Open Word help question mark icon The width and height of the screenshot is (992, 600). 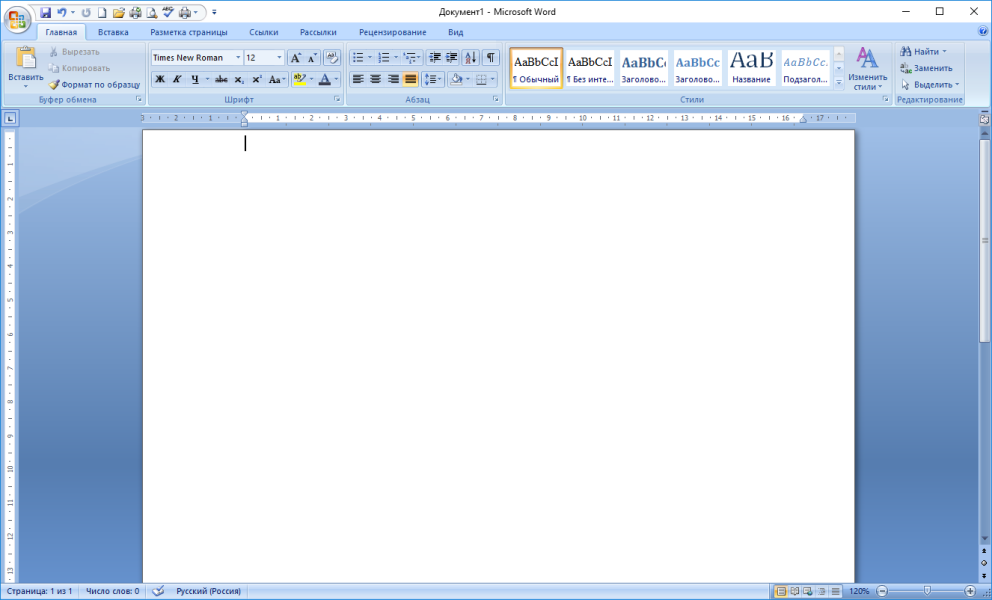click(x=984, y=30)
